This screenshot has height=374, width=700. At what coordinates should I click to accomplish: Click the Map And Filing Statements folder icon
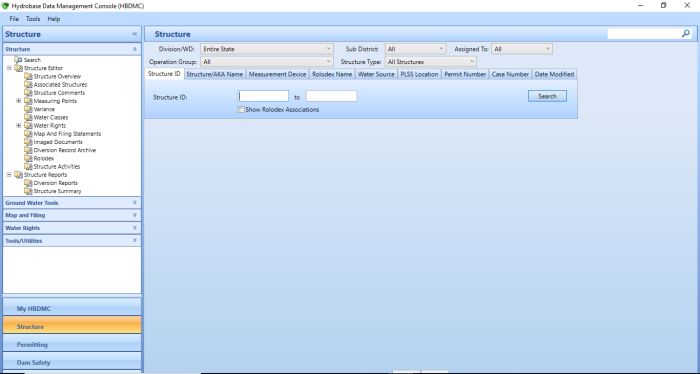coord(28,133)
